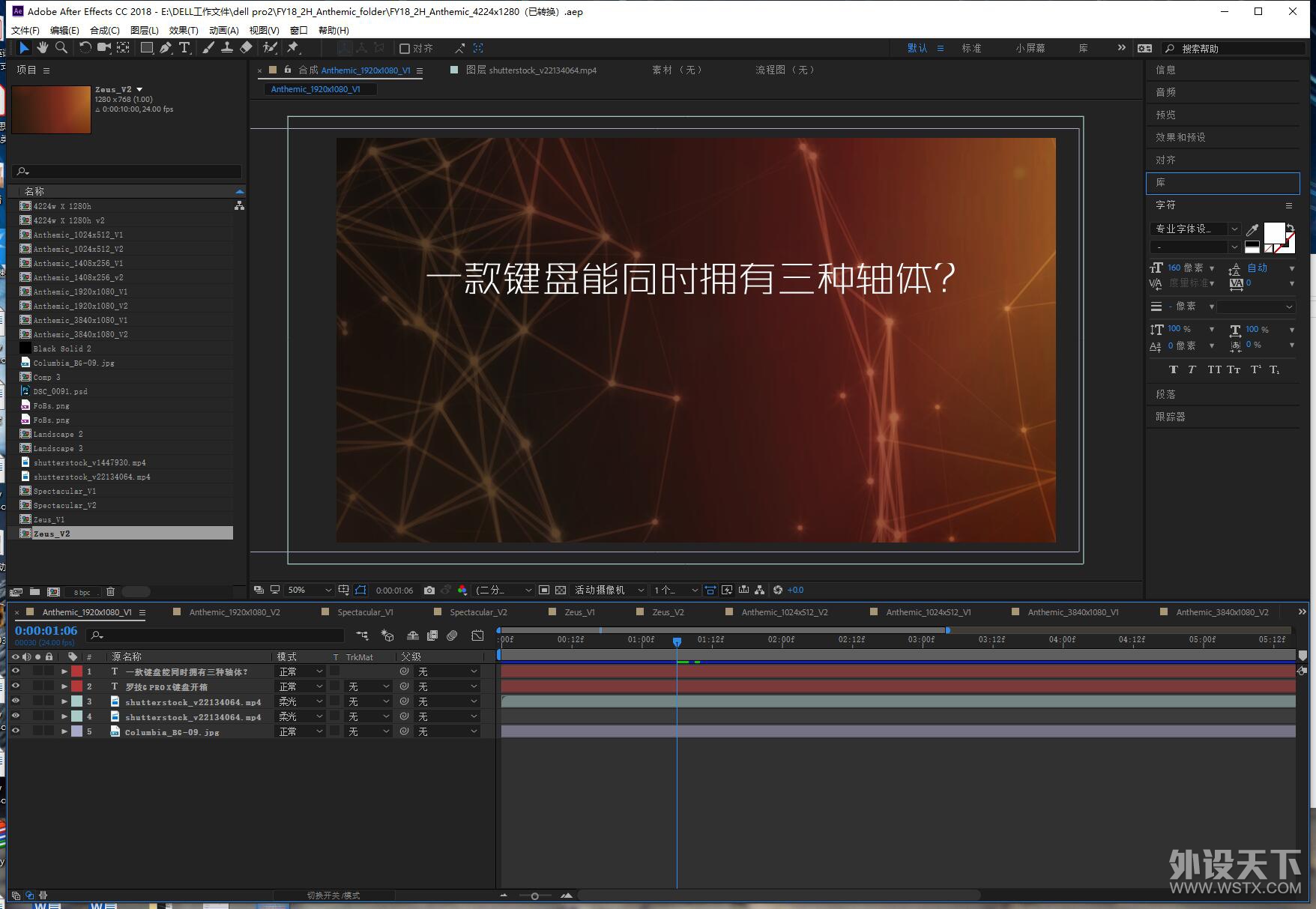Select the Selection arrow tool
This screenshot has width=1316, height=909.
pyautogui.click(x=24, y=48)
